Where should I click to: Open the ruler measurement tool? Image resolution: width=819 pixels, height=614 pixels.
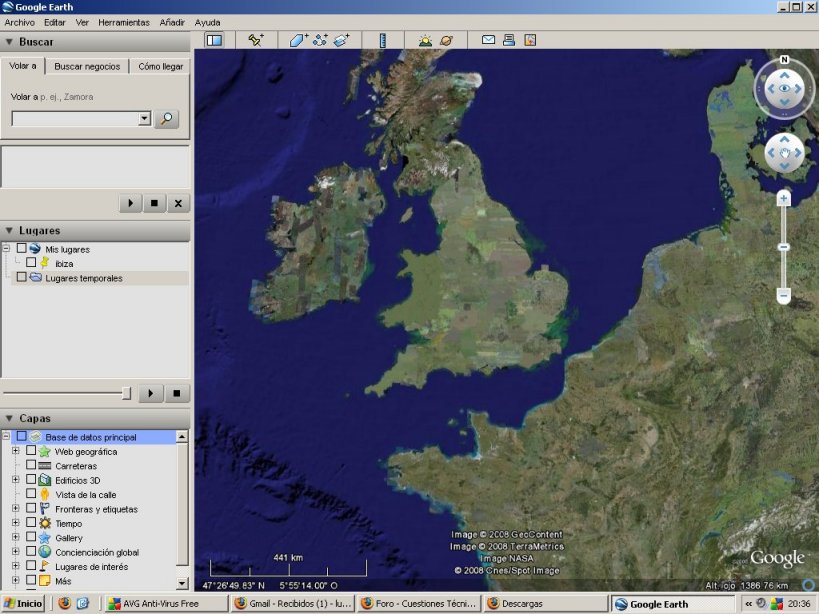pos(383,40)
